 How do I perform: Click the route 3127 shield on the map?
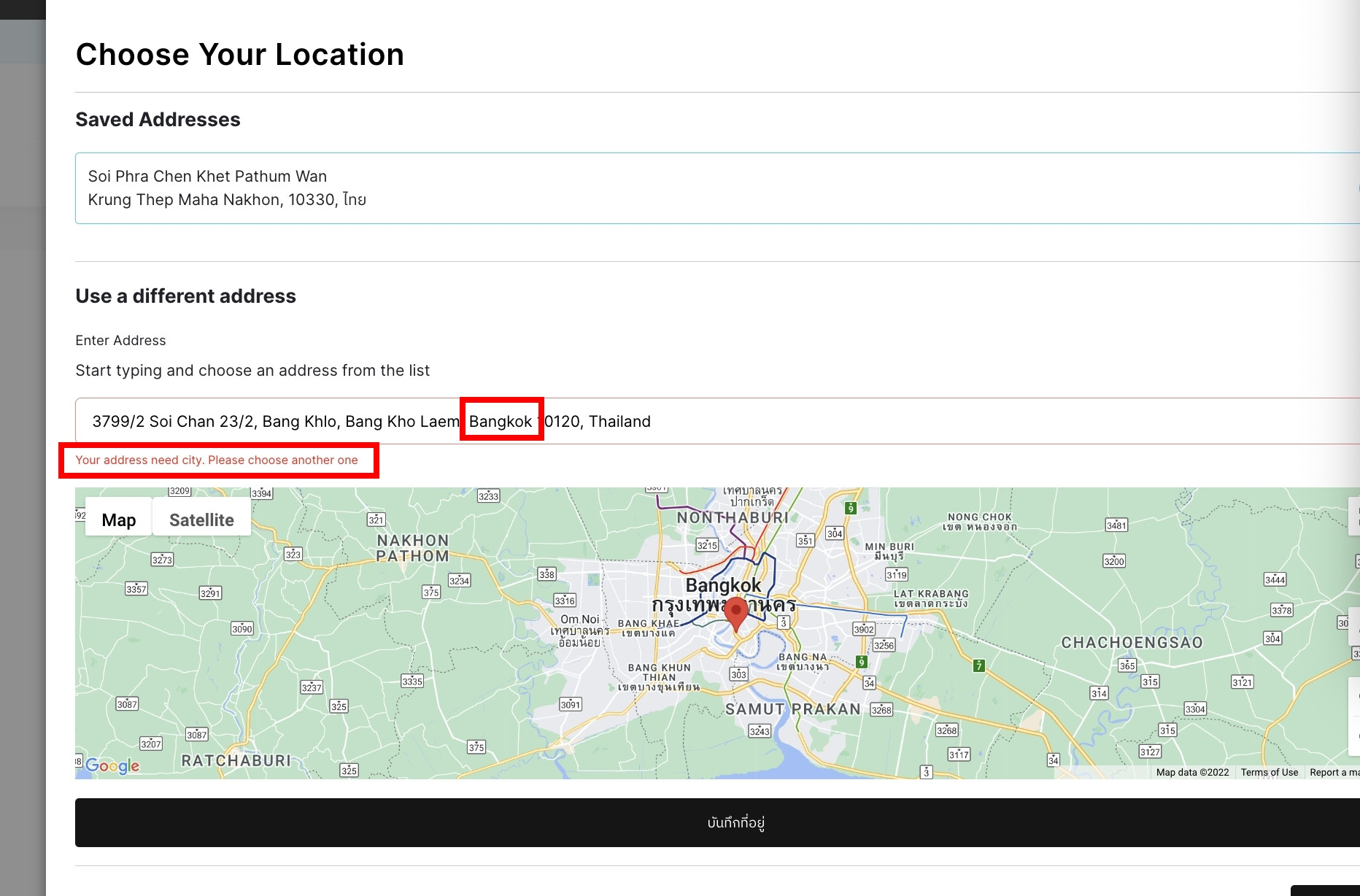1150,752
